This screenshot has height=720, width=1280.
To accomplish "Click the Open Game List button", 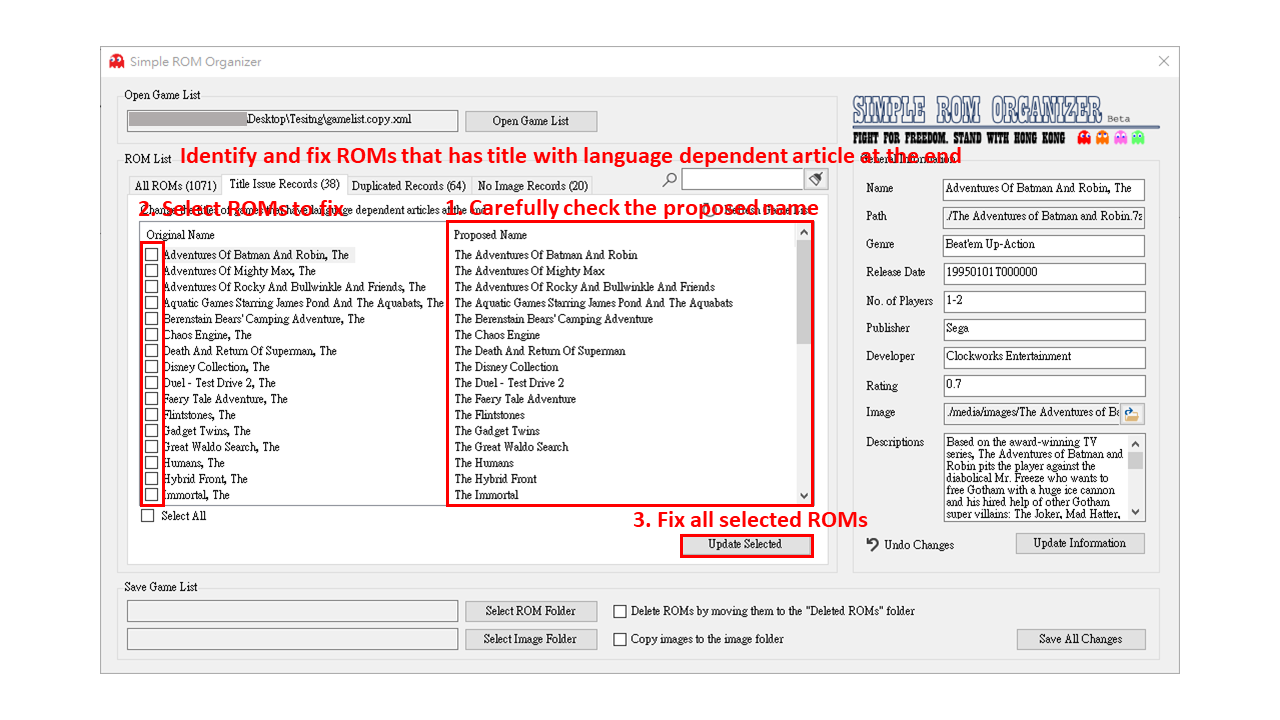I will [531, 121].
